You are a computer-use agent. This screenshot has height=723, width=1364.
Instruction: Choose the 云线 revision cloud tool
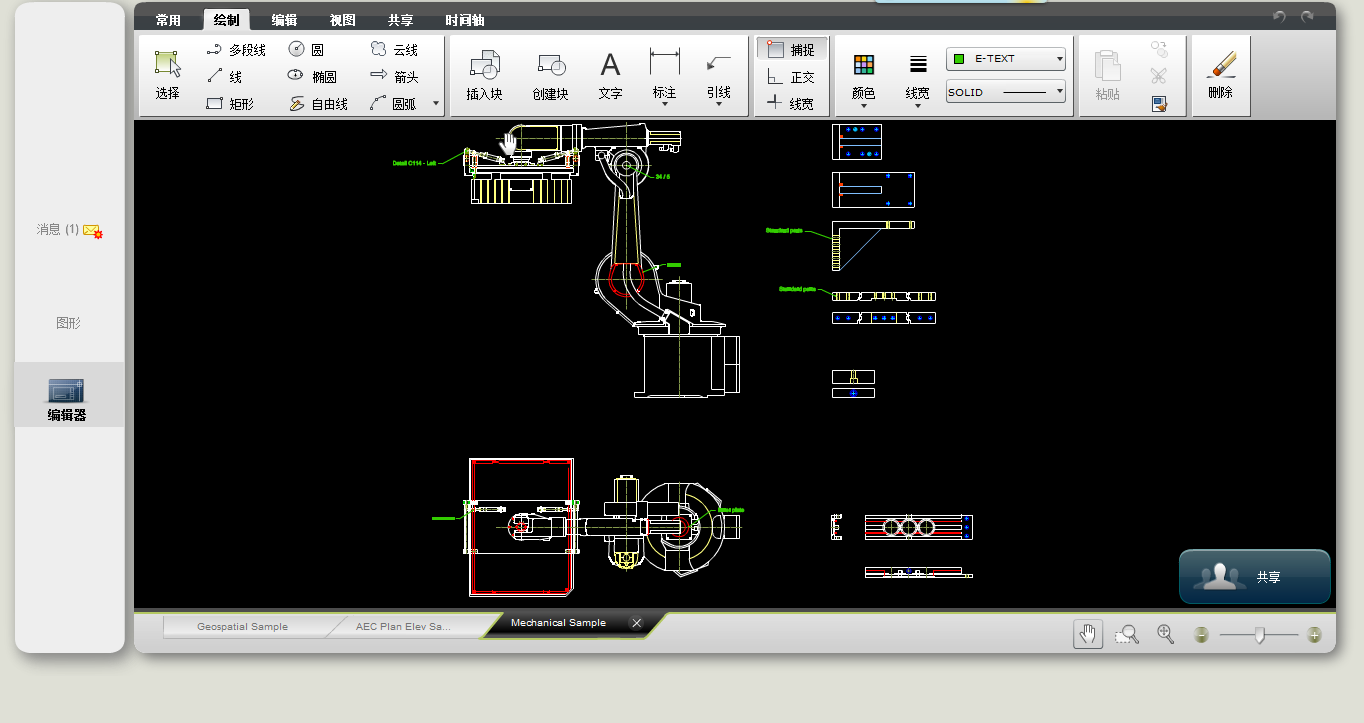point(393,49)
